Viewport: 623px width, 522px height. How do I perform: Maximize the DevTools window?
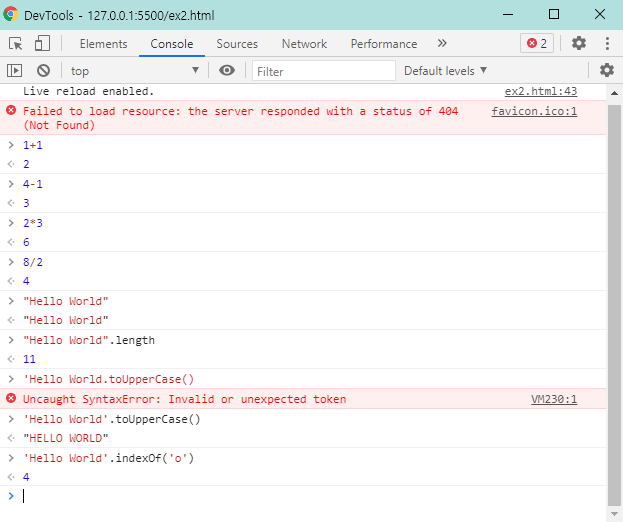(x=554, y=15)
